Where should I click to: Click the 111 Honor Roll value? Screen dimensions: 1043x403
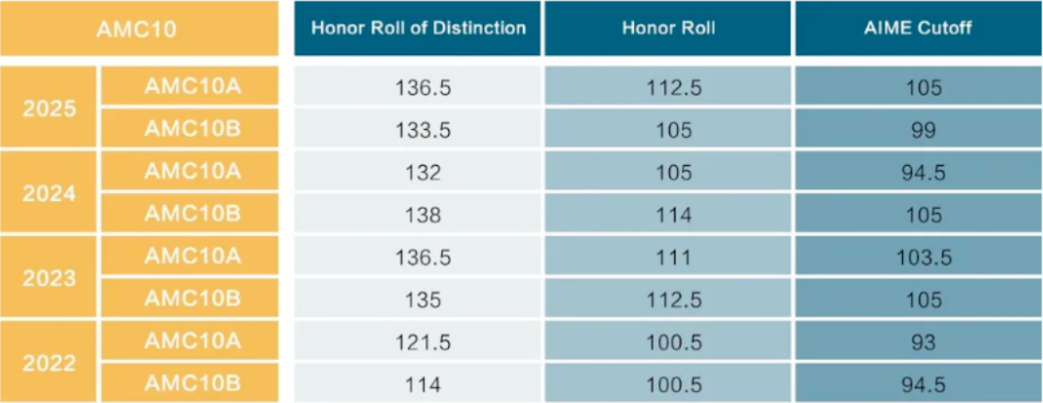point(669,256)
